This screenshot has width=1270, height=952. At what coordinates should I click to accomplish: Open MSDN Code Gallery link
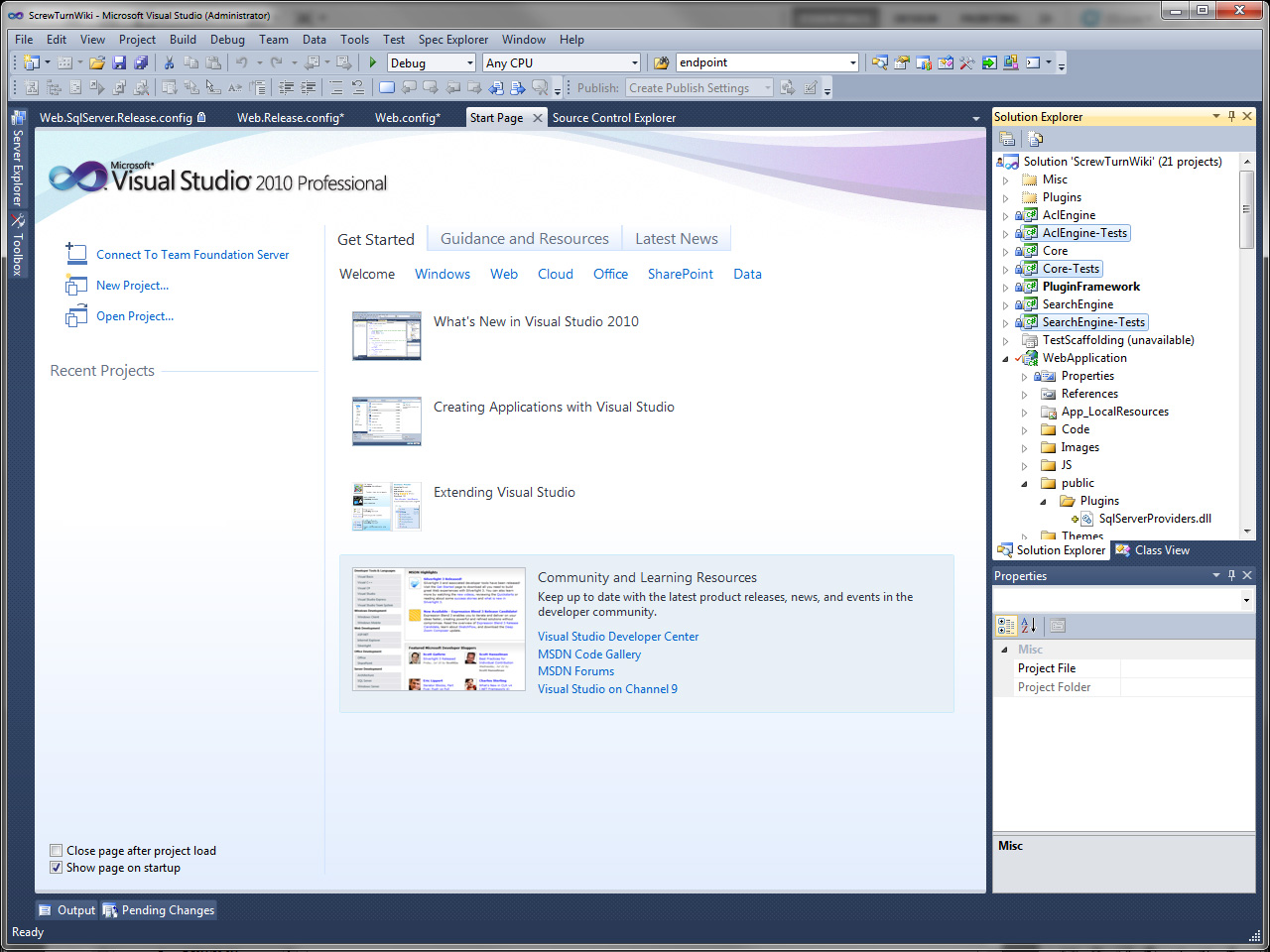[589, 654]
